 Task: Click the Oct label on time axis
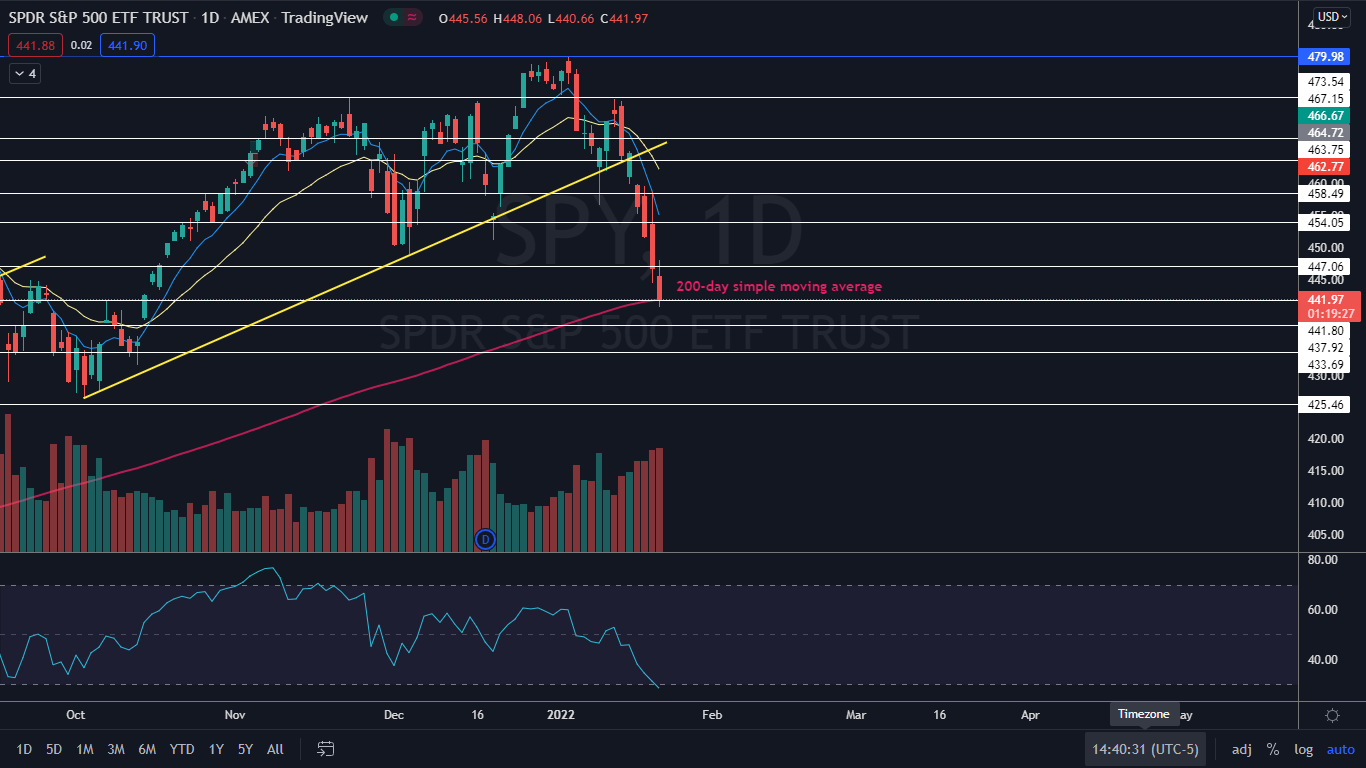(74, 715)
